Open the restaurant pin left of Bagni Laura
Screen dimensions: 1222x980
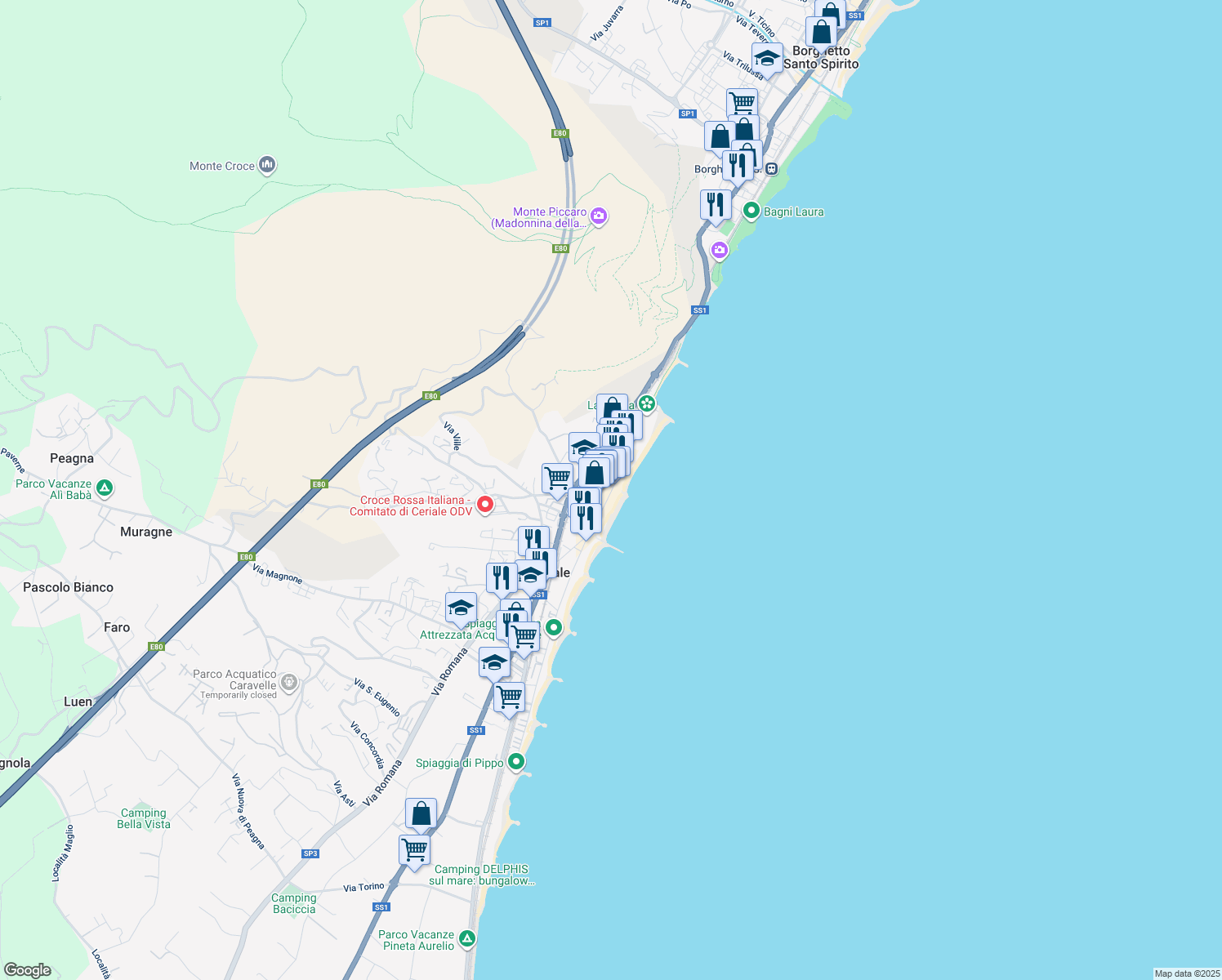(716, 205)
